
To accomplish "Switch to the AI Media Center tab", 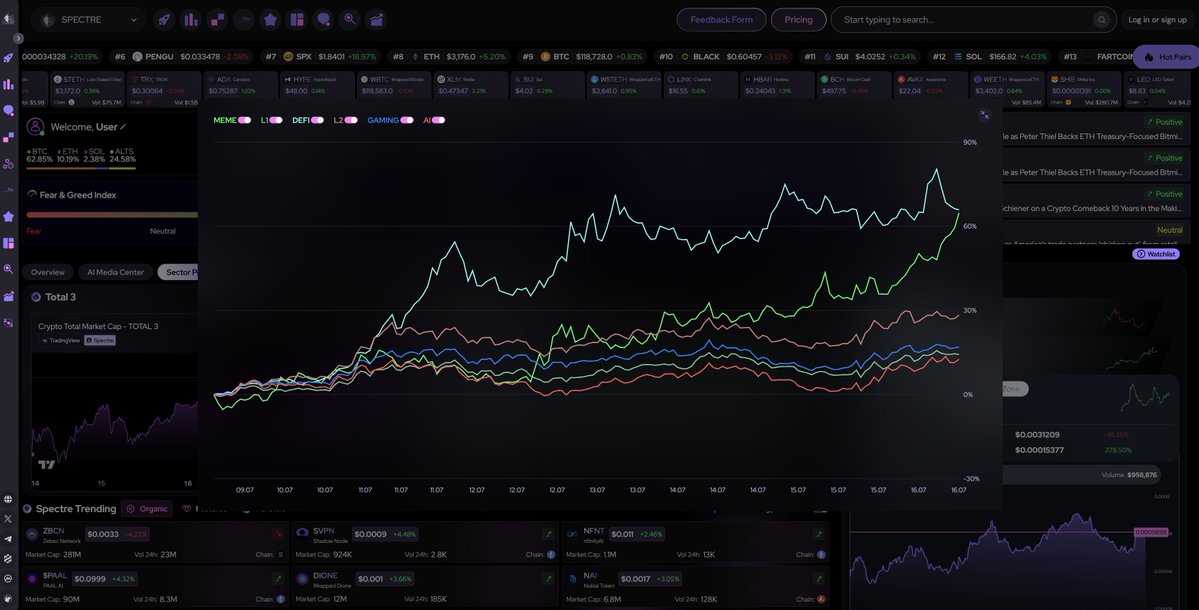I will (x=115, y=272).
